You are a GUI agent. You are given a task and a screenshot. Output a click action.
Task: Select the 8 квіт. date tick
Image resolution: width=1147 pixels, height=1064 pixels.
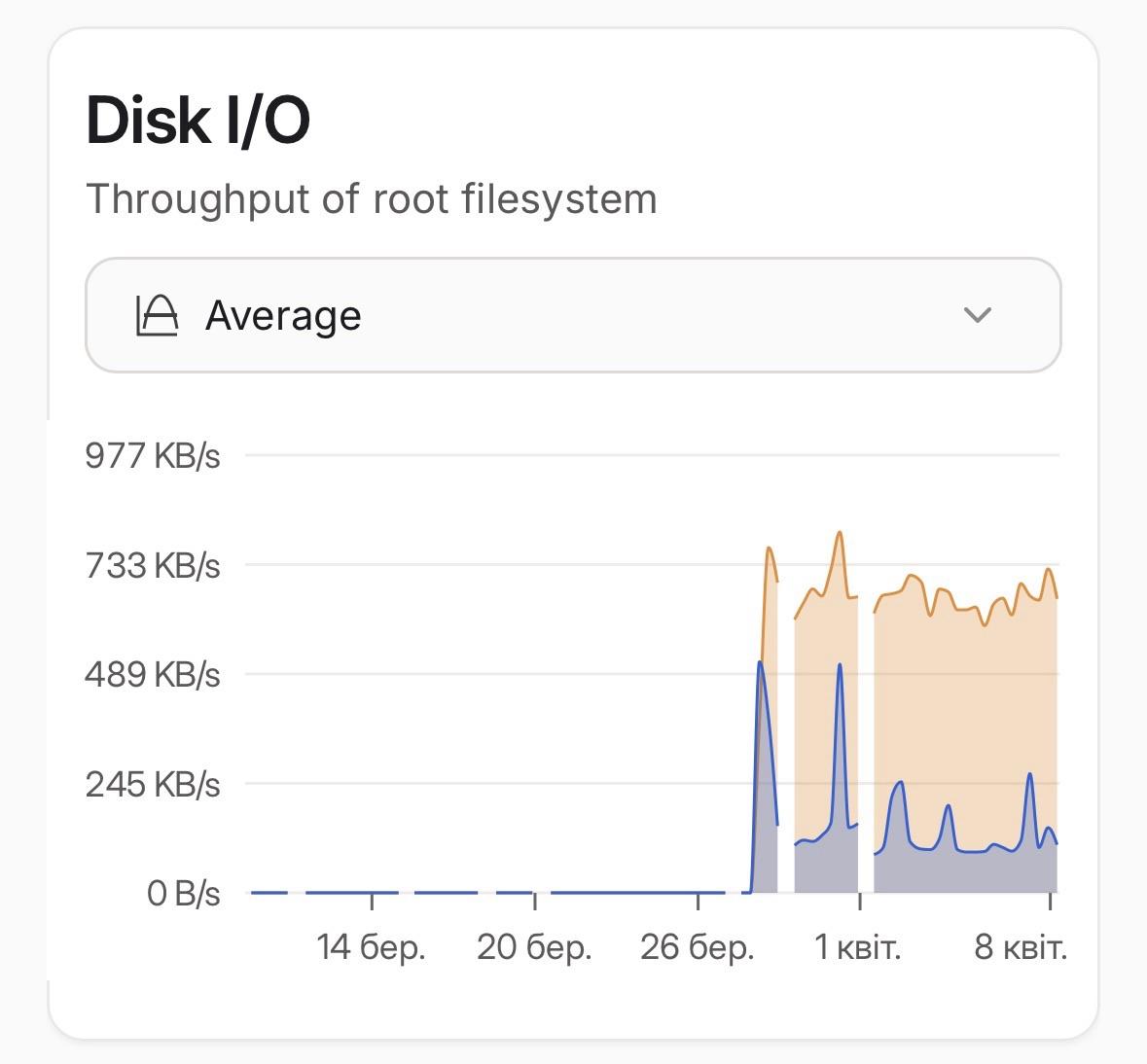click(1021, 946)
